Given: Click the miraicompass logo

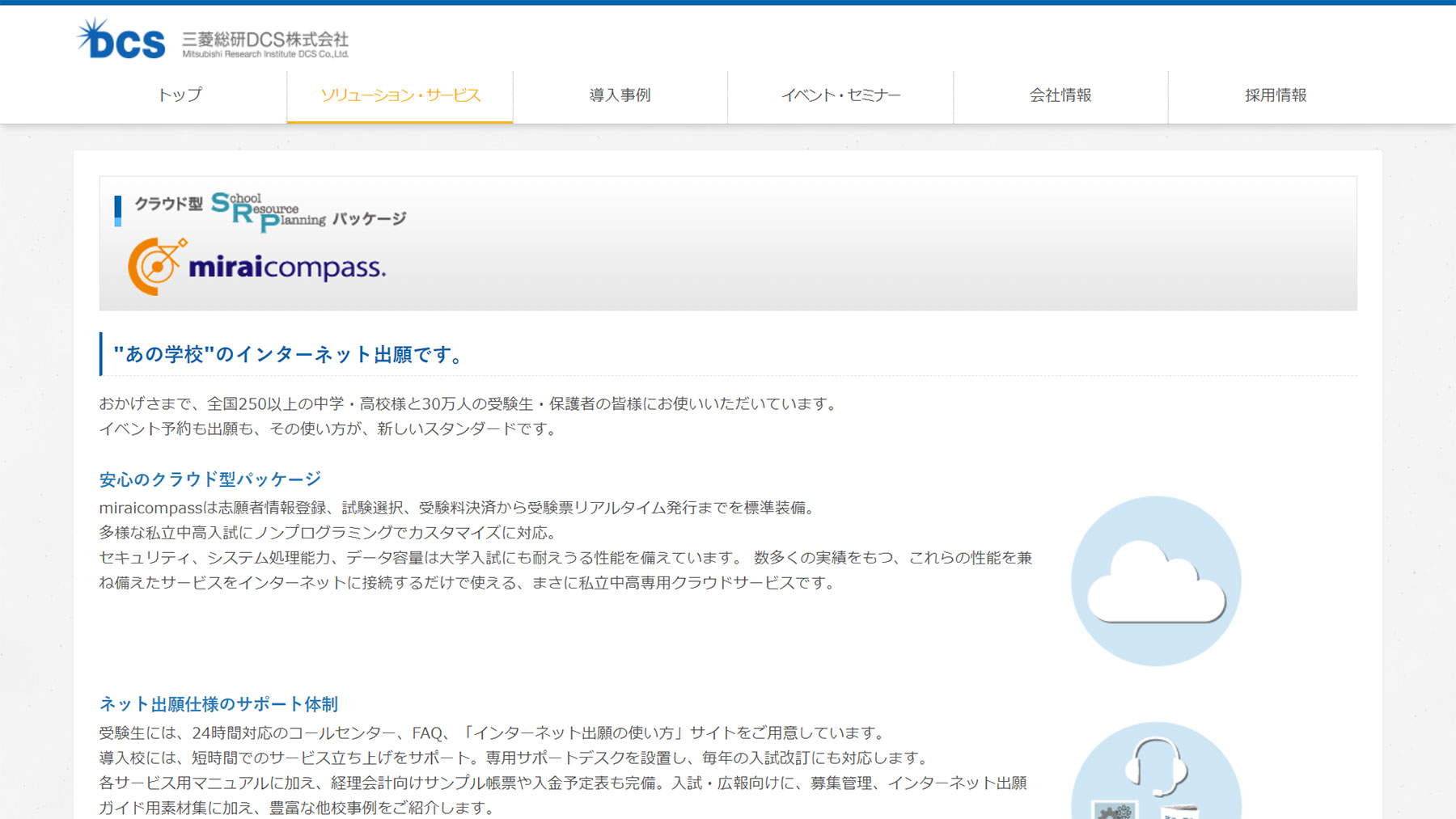Looking at the screenshot, I should click(x=257, y=266).
